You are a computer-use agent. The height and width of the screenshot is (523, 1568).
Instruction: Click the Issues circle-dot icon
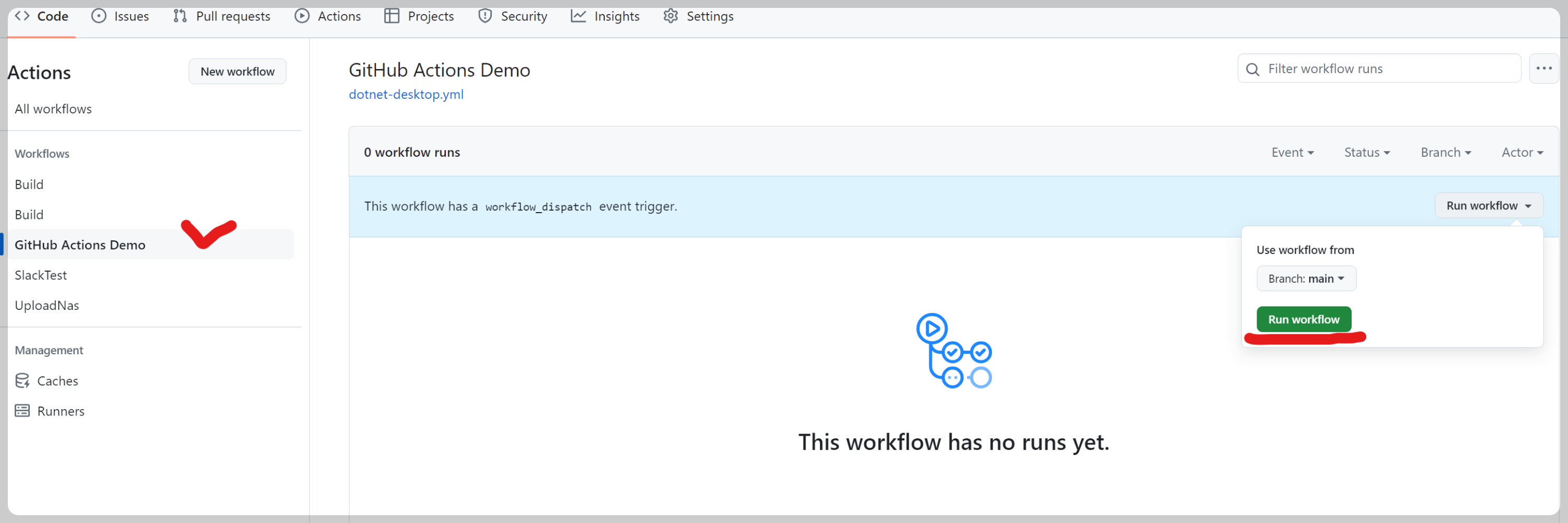tap(99, 16)
